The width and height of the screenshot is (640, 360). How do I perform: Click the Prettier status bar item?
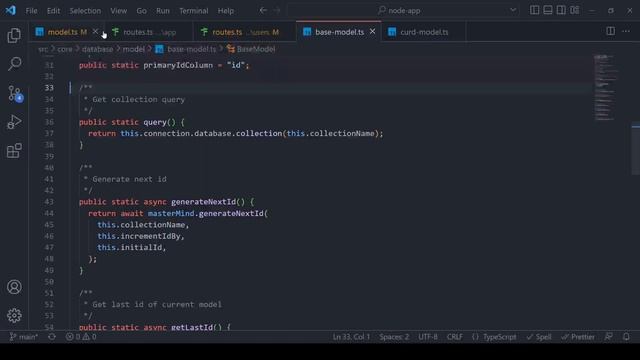[x=578, y=337]
